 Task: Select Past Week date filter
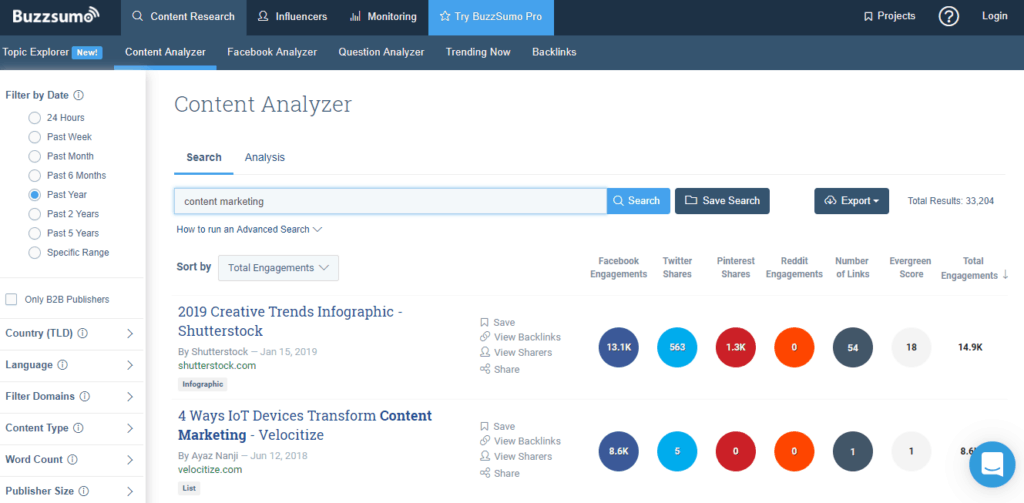pyautogui.click(x=35, y=137)
